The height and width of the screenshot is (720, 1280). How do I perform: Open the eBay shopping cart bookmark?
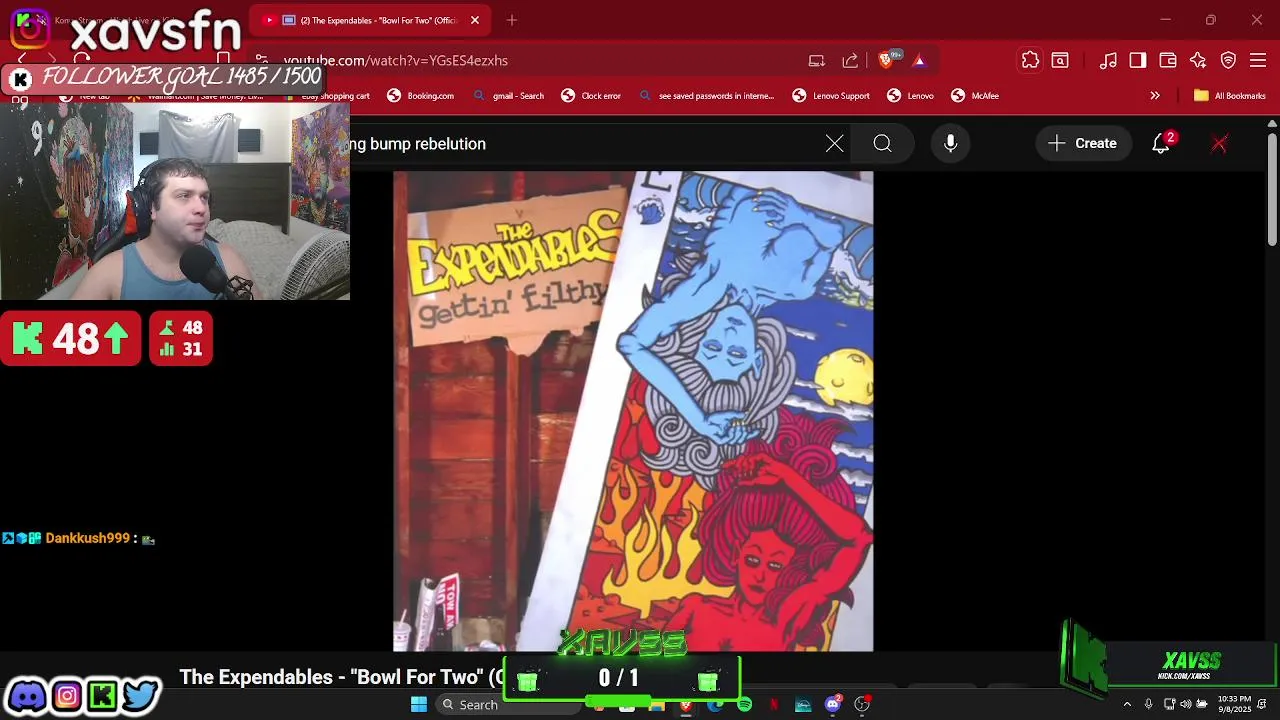pos(326,96)
